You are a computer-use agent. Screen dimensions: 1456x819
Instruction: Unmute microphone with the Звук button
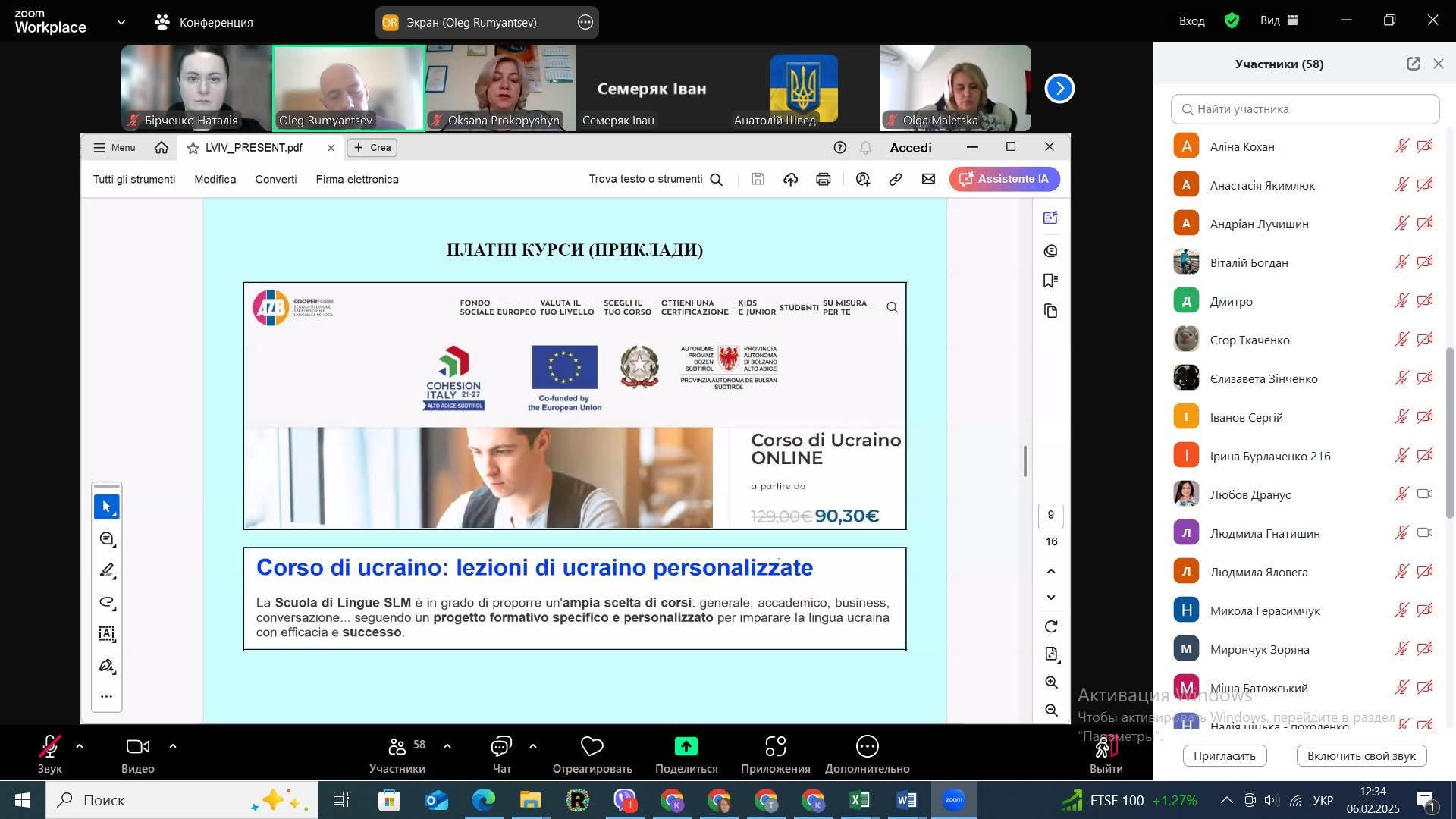click(x=50, y=747)
